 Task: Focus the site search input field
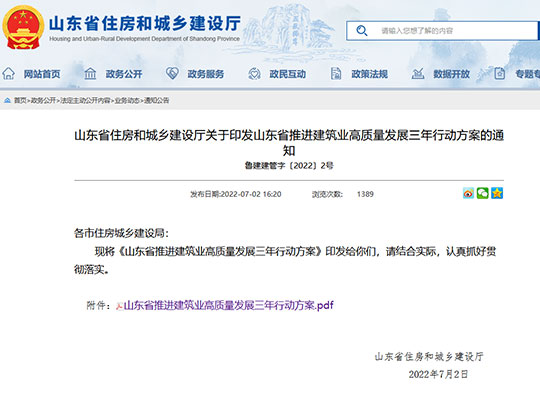coord(442,31)
